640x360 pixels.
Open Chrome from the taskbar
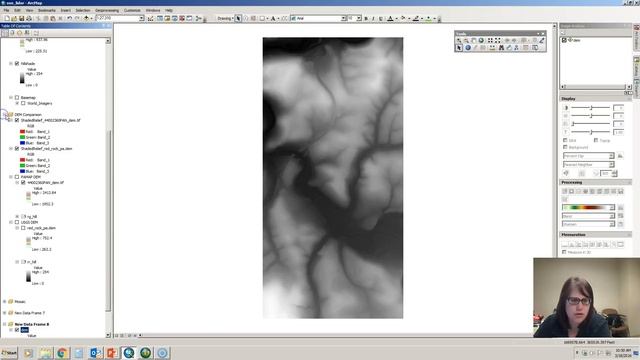[62, 353]
